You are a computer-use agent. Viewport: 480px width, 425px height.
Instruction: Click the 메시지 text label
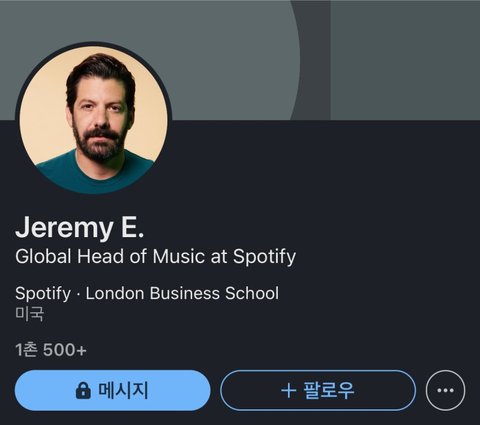point(123,391)
